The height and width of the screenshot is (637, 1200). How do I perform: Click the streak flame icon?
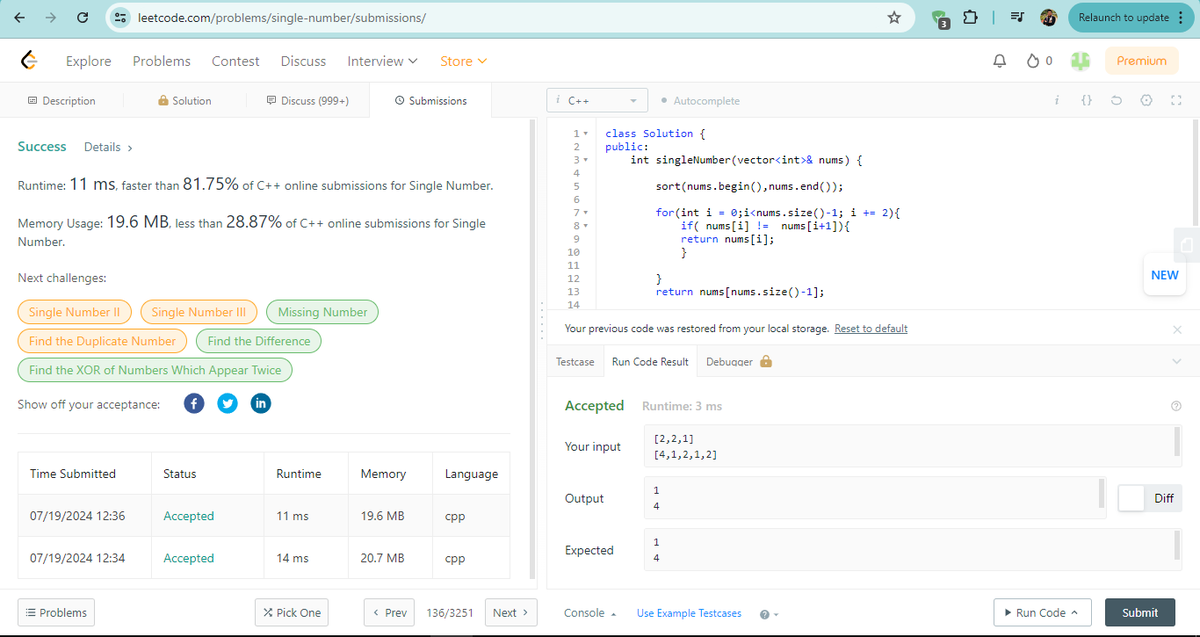[x=1034, y=61]
